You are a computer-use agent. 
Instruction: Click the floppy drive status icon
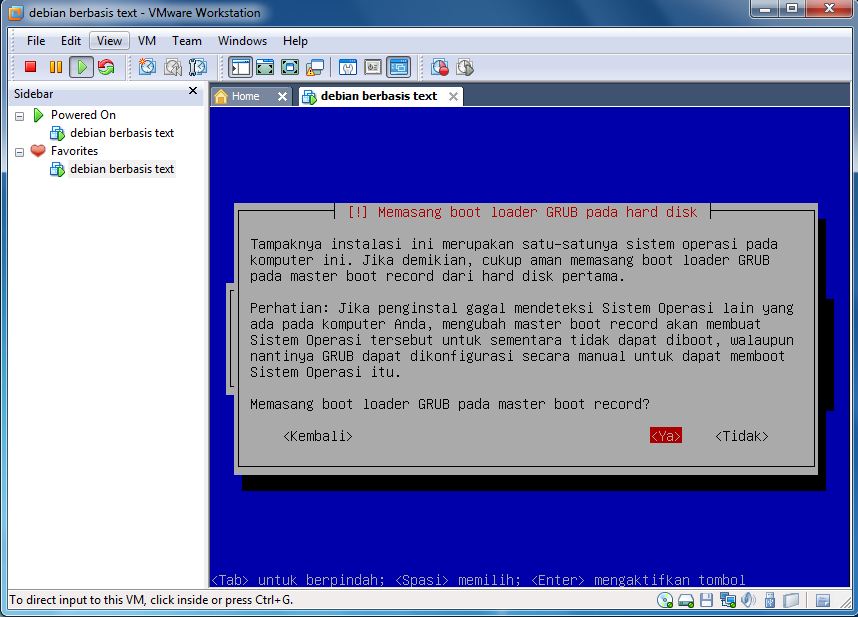(x=706, y=601)
